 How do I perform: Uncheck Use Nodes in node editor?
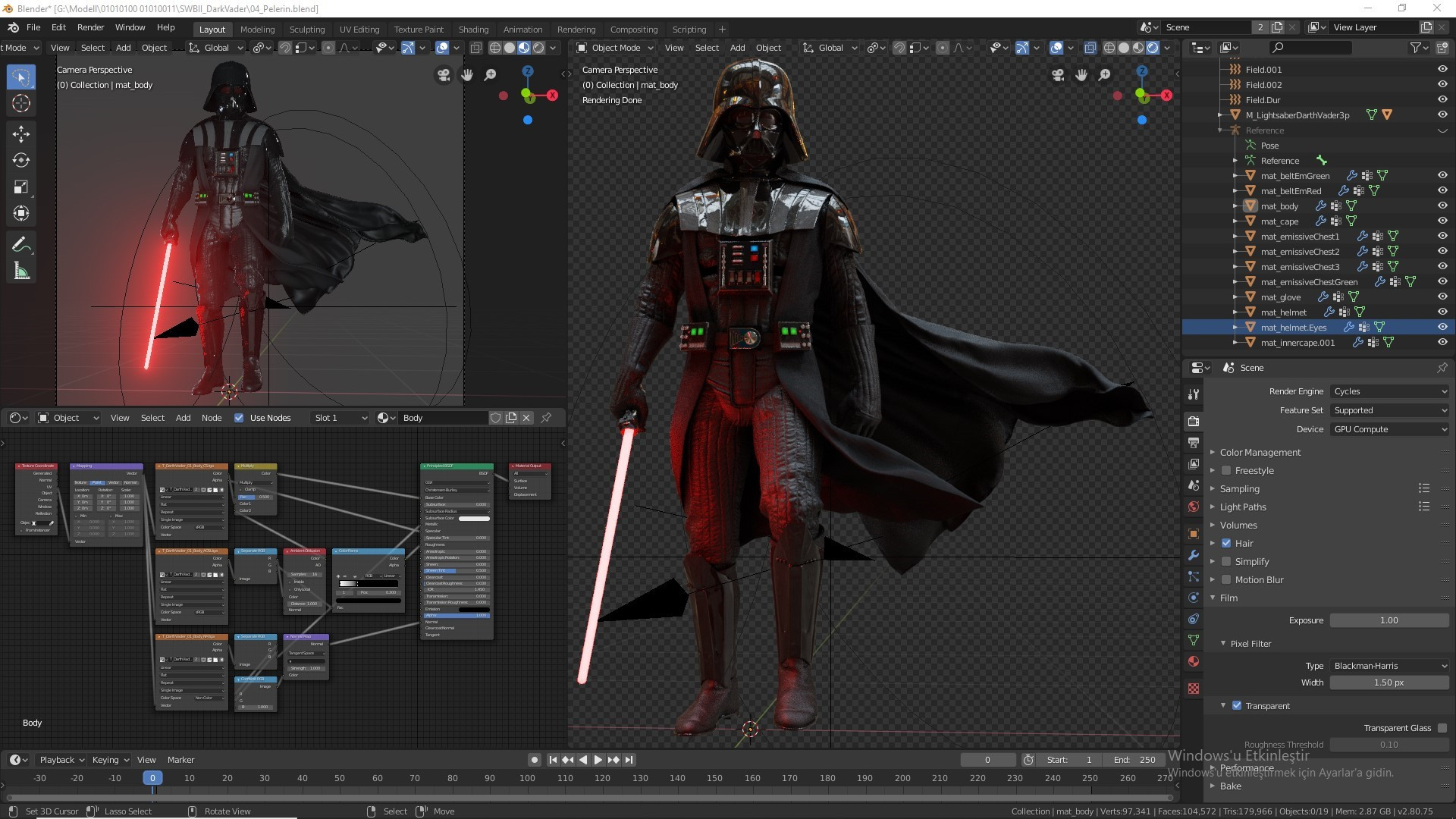(239, 418)
